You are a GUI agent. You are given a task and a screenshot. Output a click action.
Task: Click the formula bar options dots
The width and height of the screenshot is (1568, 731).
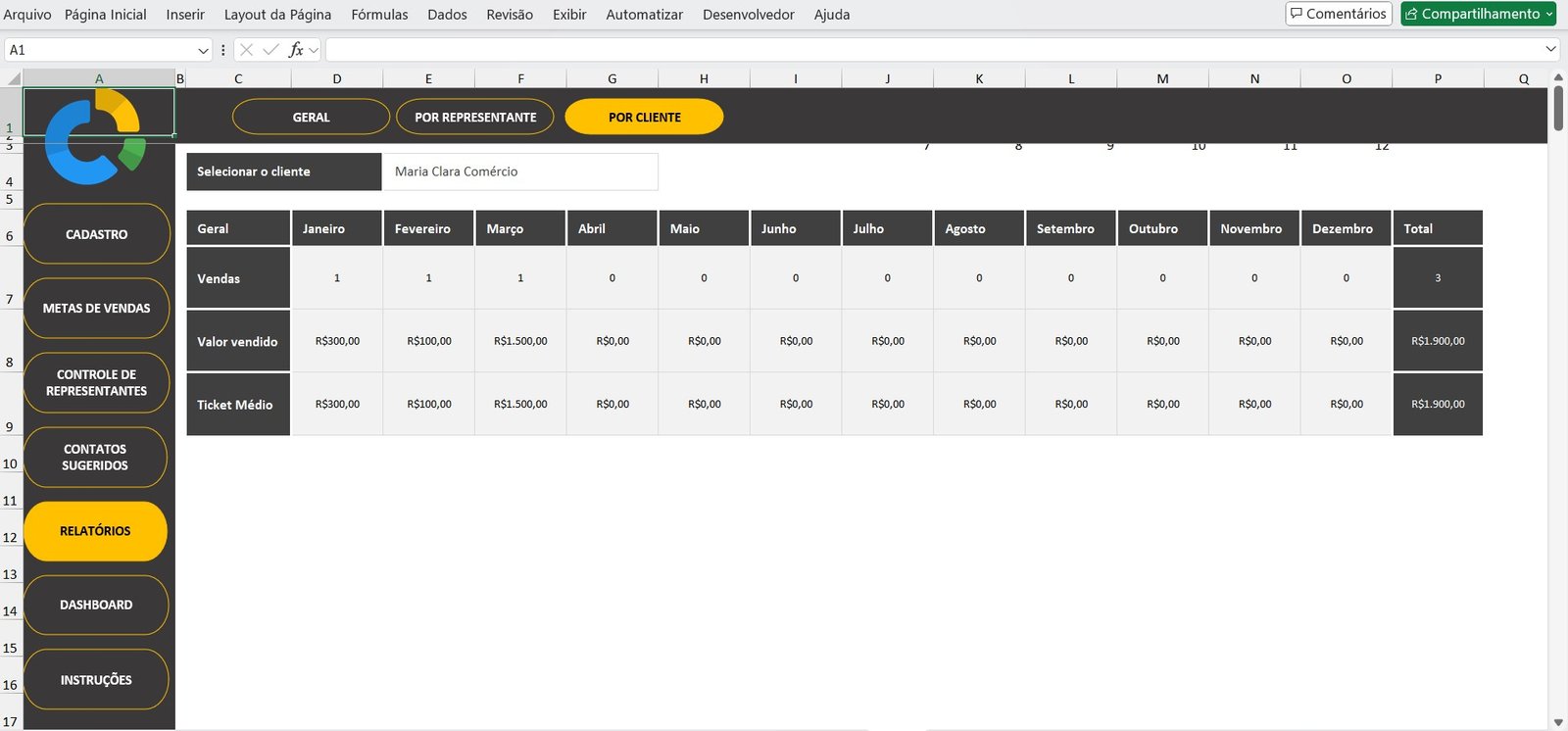coord(223,50)
